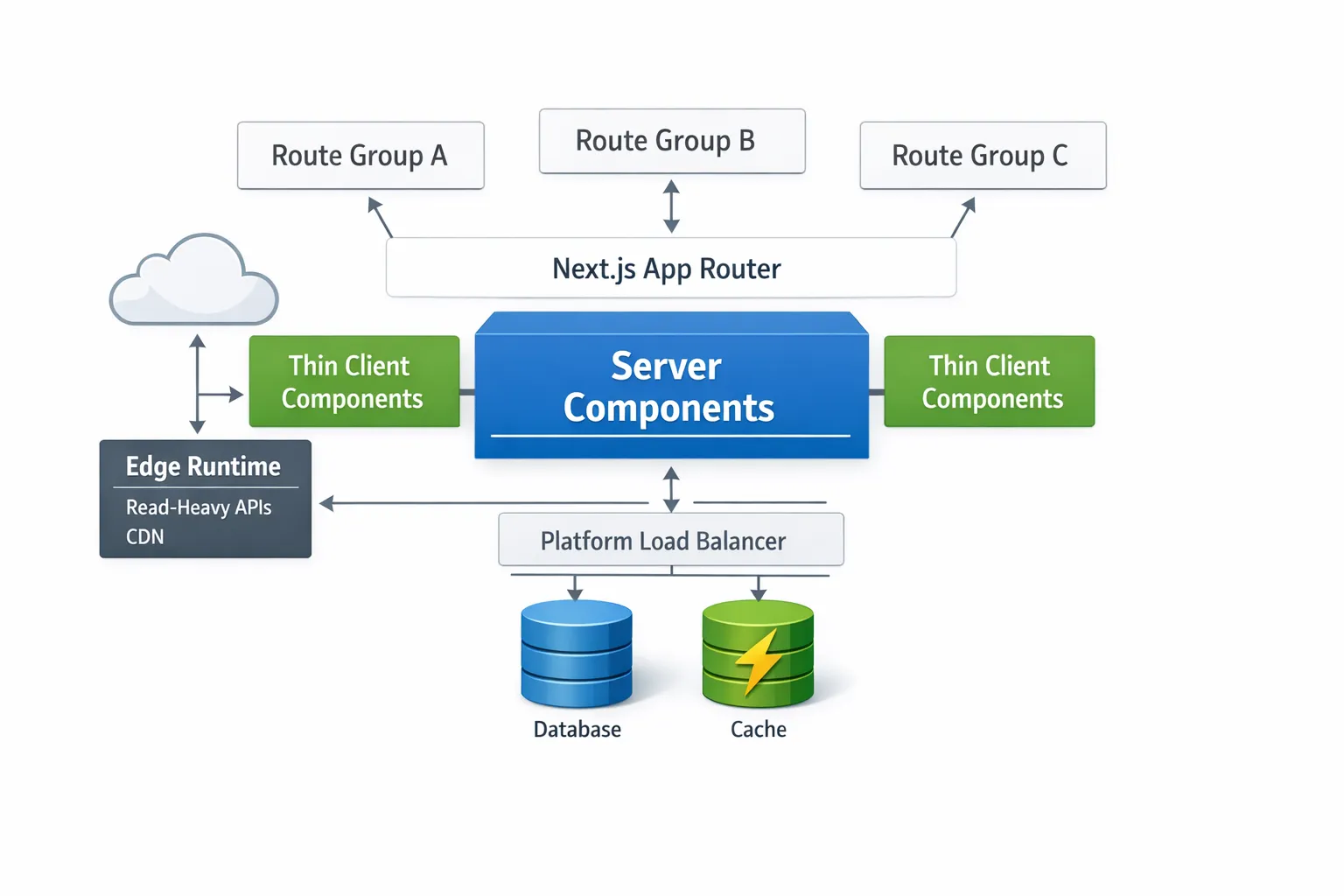
Task: Click the Read-Heavy APIs text
Action: [199, 507]
